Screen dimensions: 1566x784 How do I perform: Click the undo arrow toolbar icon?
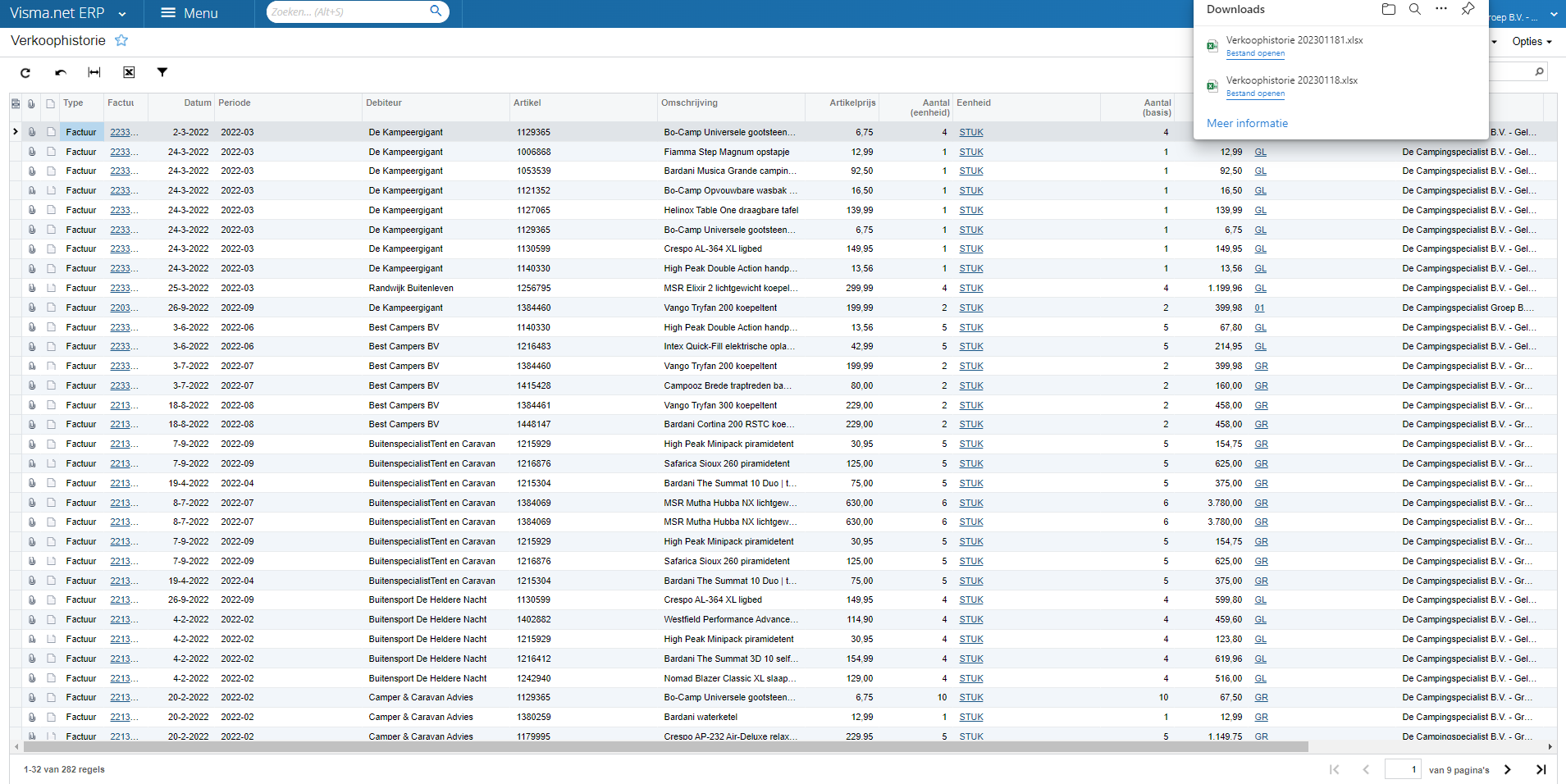click(x=61, y=73)
